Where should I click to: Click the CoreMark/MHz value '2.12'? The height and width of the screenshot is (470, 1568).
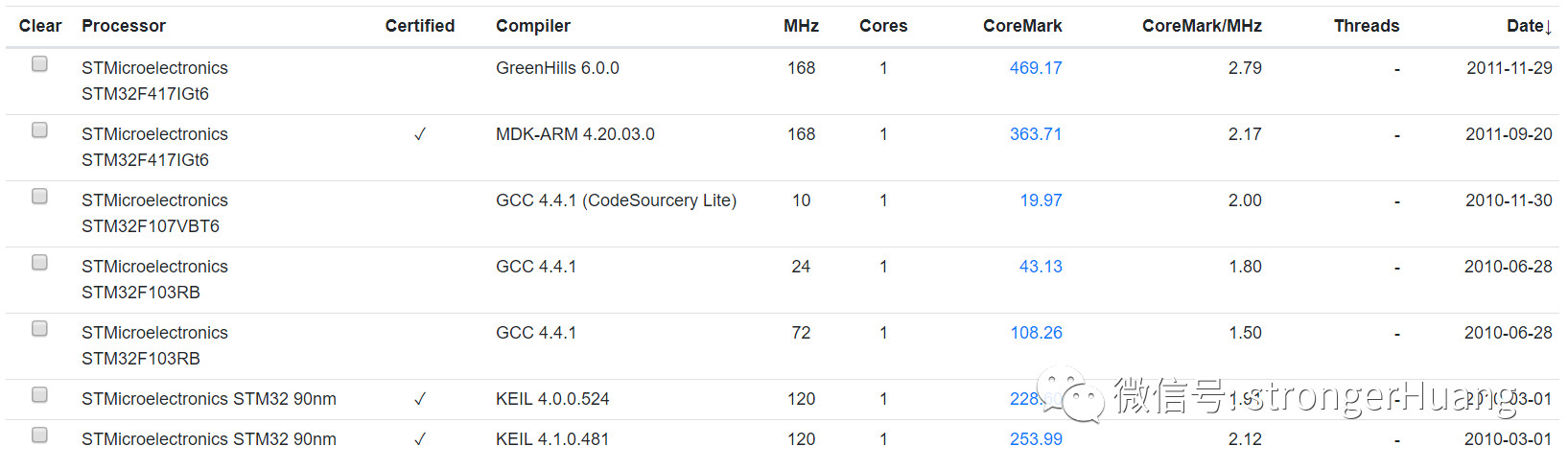click(1245, 439)
